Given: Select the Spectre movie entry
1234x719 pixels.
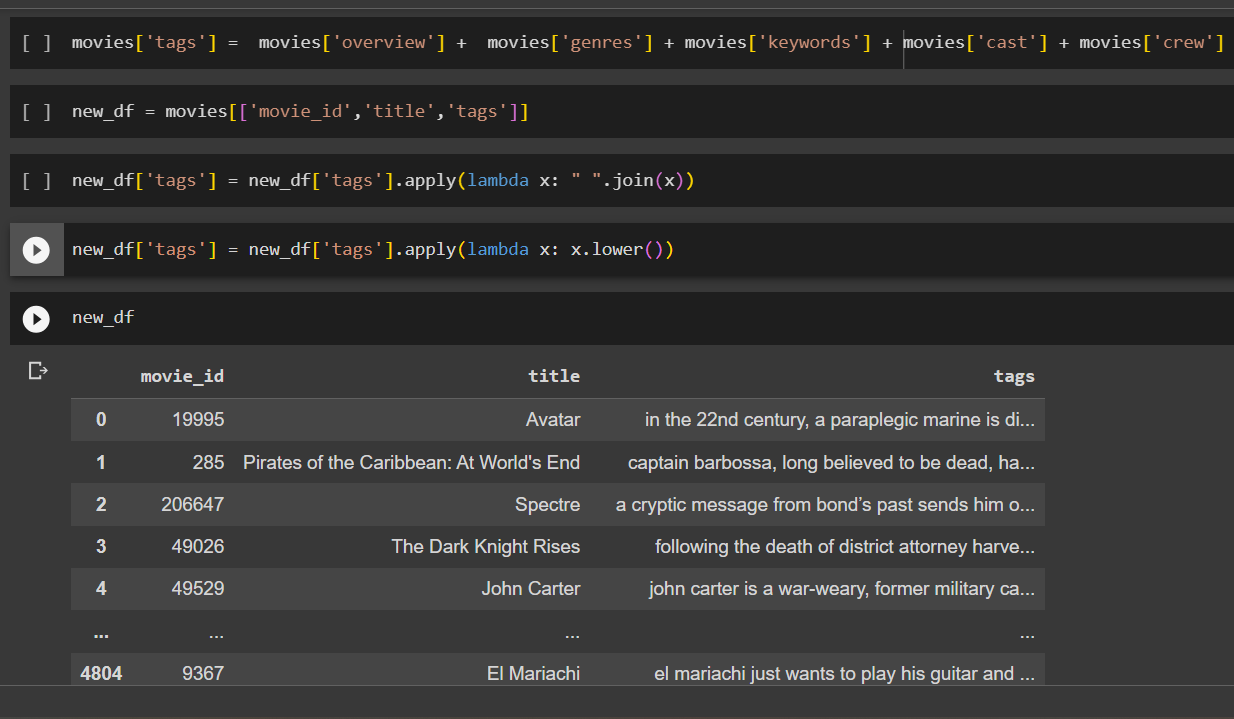Looking at the screenshot, I should tap(547, 504).
